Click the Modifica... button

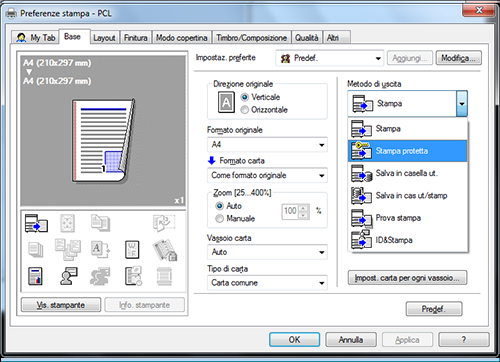[459, 58]
